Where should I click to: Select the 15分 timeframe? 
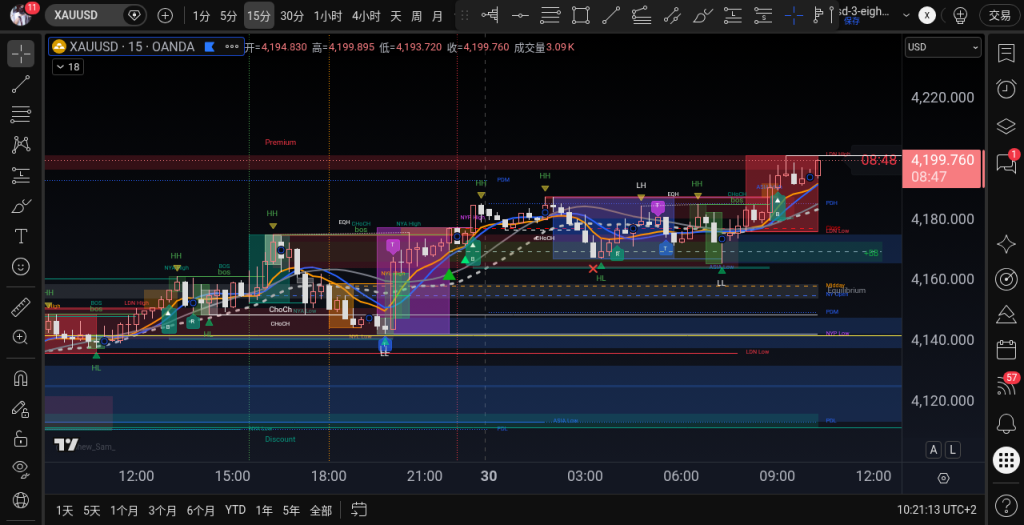point(259,16)
